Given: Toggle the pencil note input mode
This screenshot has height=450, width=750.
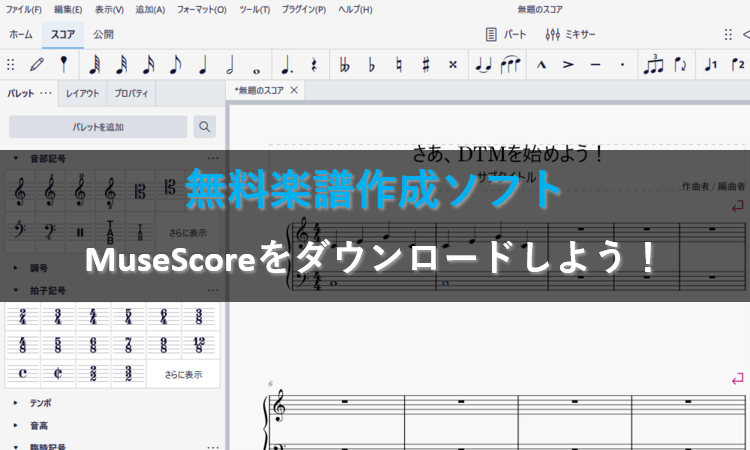Looking at the screenshot, I should pos(37,65).
